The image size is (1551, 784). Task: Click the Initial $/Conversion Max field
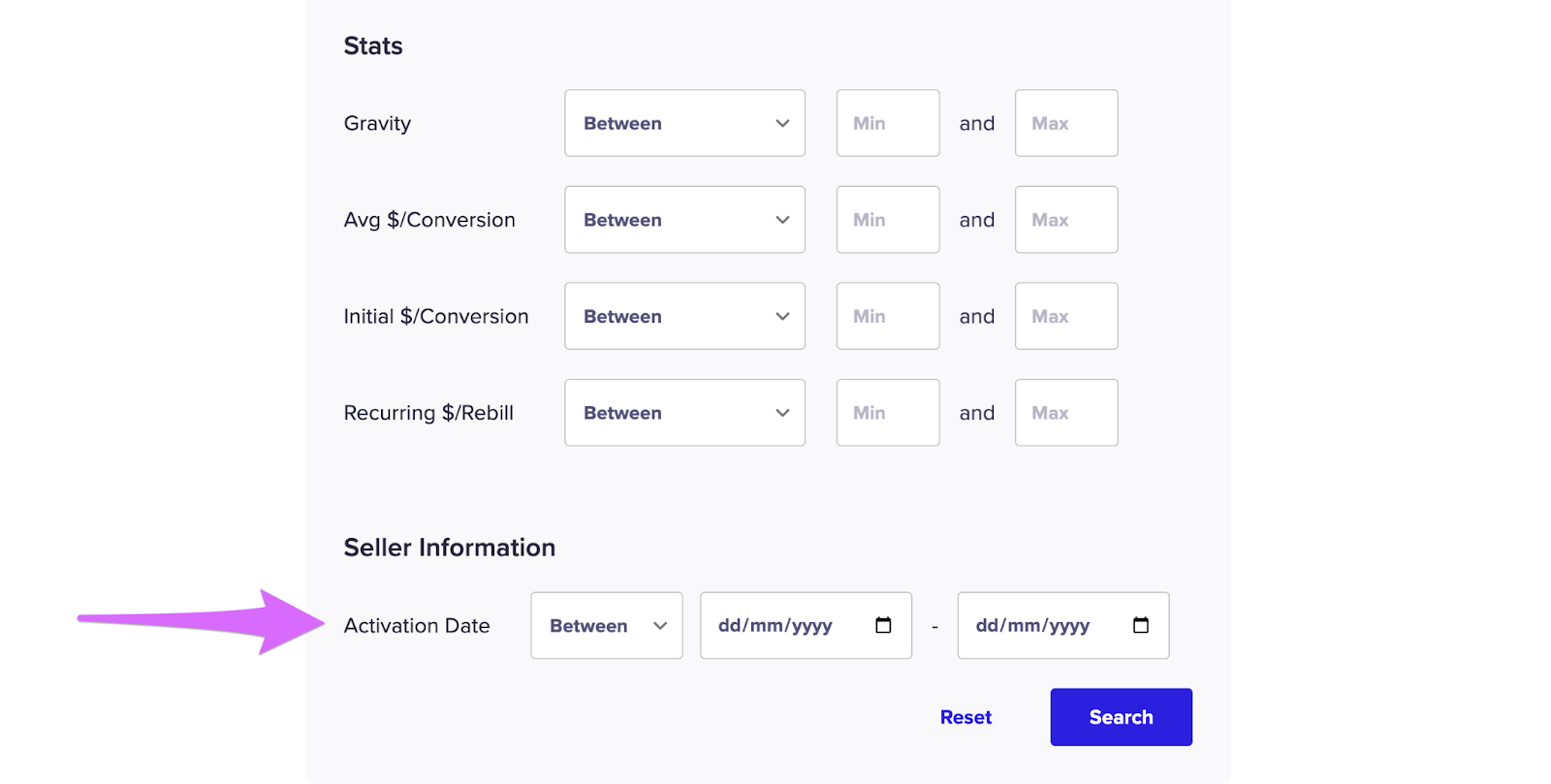point(1066,316)
